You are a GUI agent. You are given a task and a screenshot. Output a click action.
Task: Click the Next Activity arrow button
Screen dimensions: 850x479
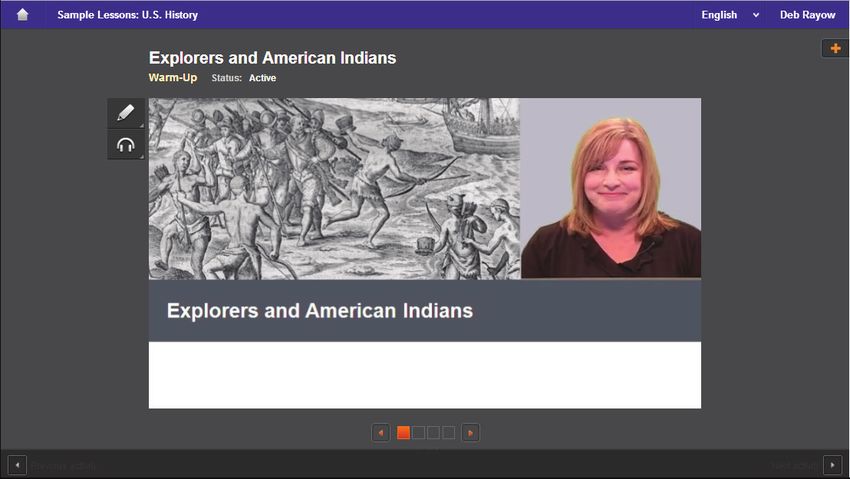tap(832, 465)
